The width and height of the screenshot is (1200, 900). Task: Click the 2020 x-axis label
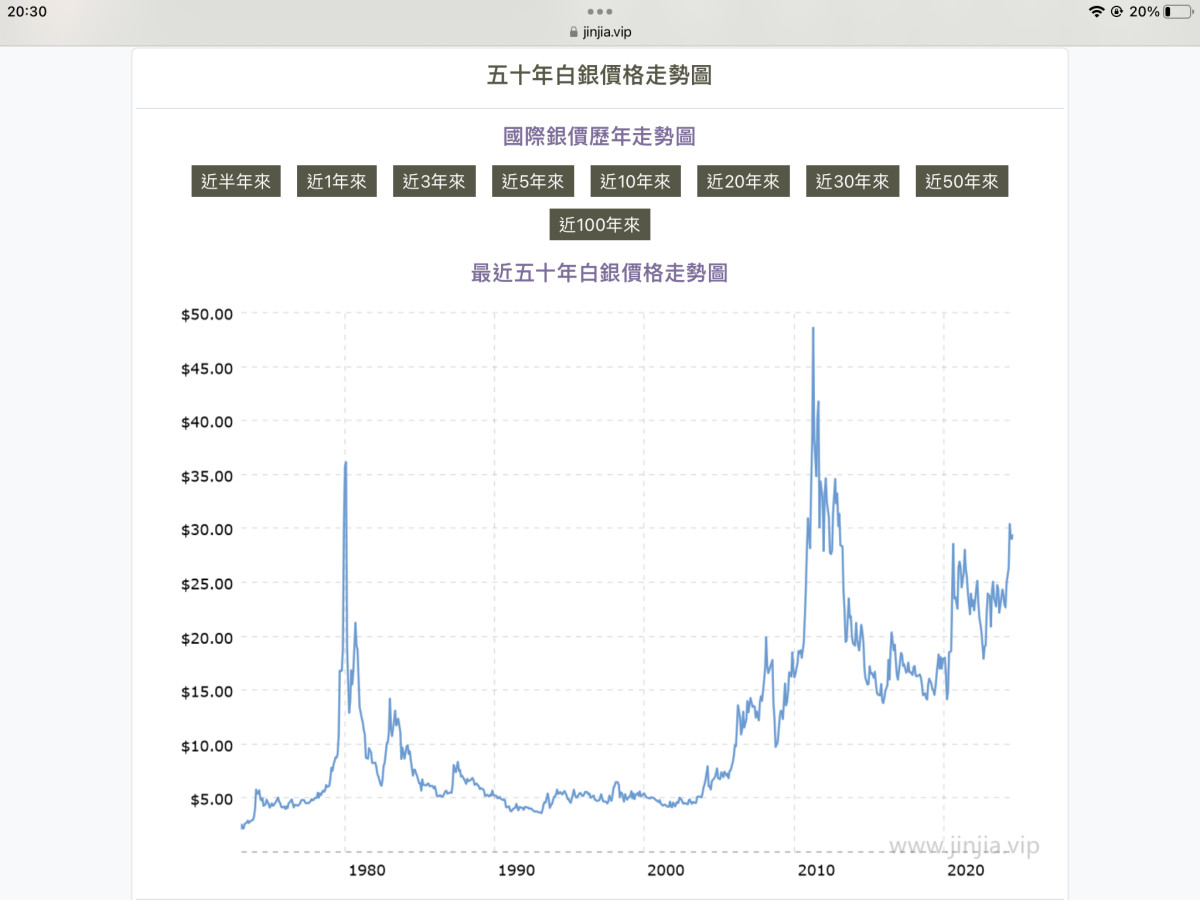[965, 871]
